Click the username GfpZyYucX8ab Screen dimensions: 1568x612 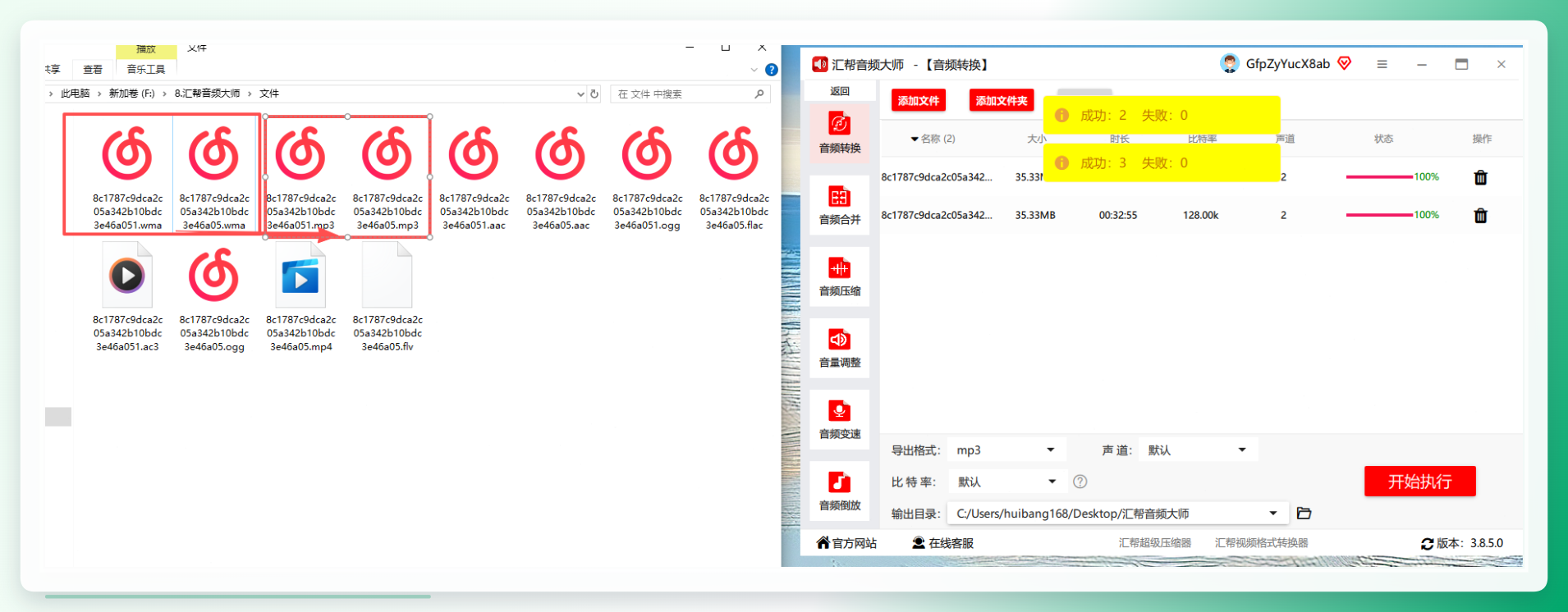tap(1287, 64)
